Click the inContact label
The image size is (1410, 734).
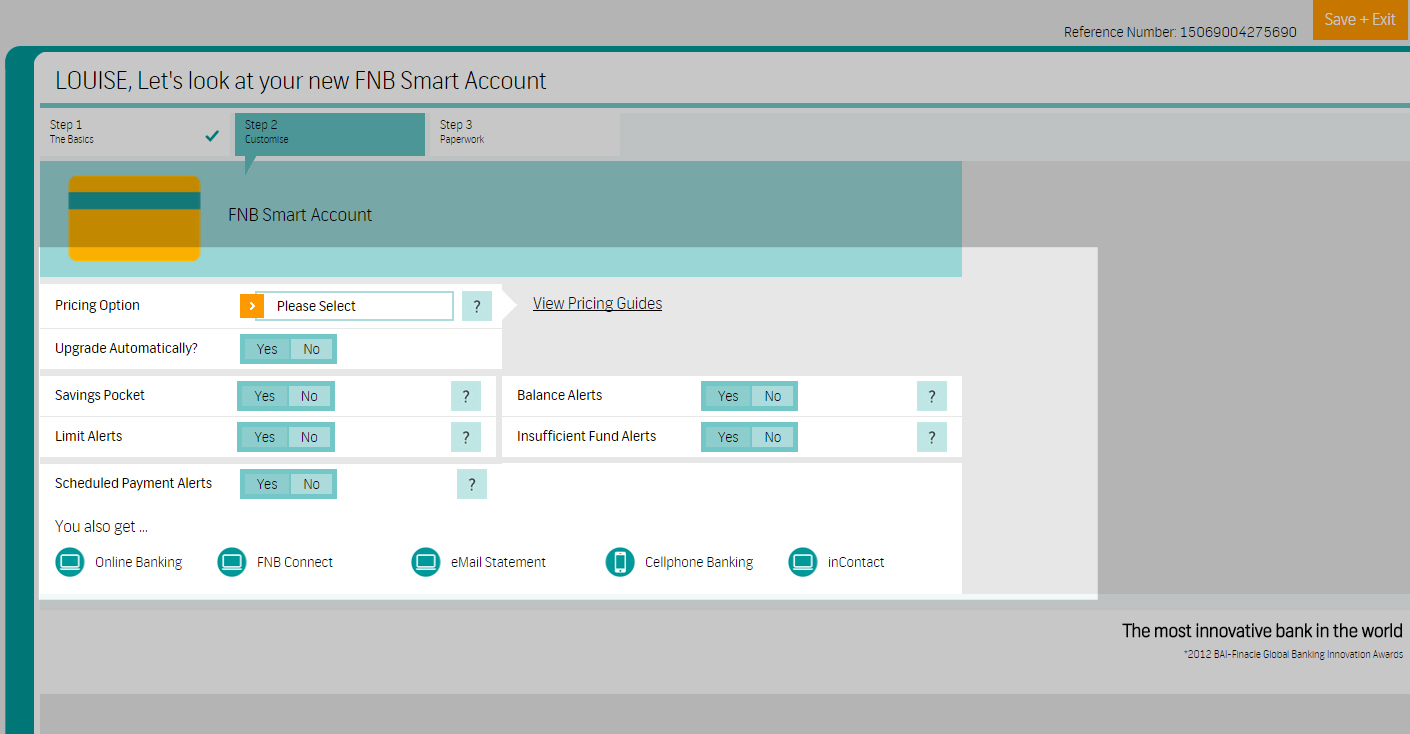click(x=856, y=562)
